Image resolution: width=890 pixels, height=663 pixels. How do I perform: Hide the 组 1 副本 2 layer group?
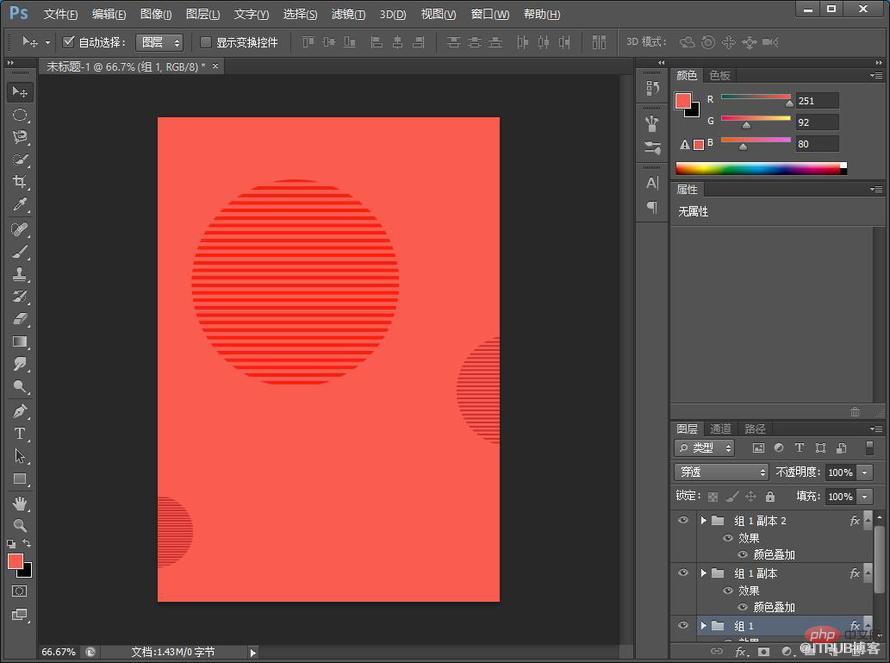coord(683,520)
